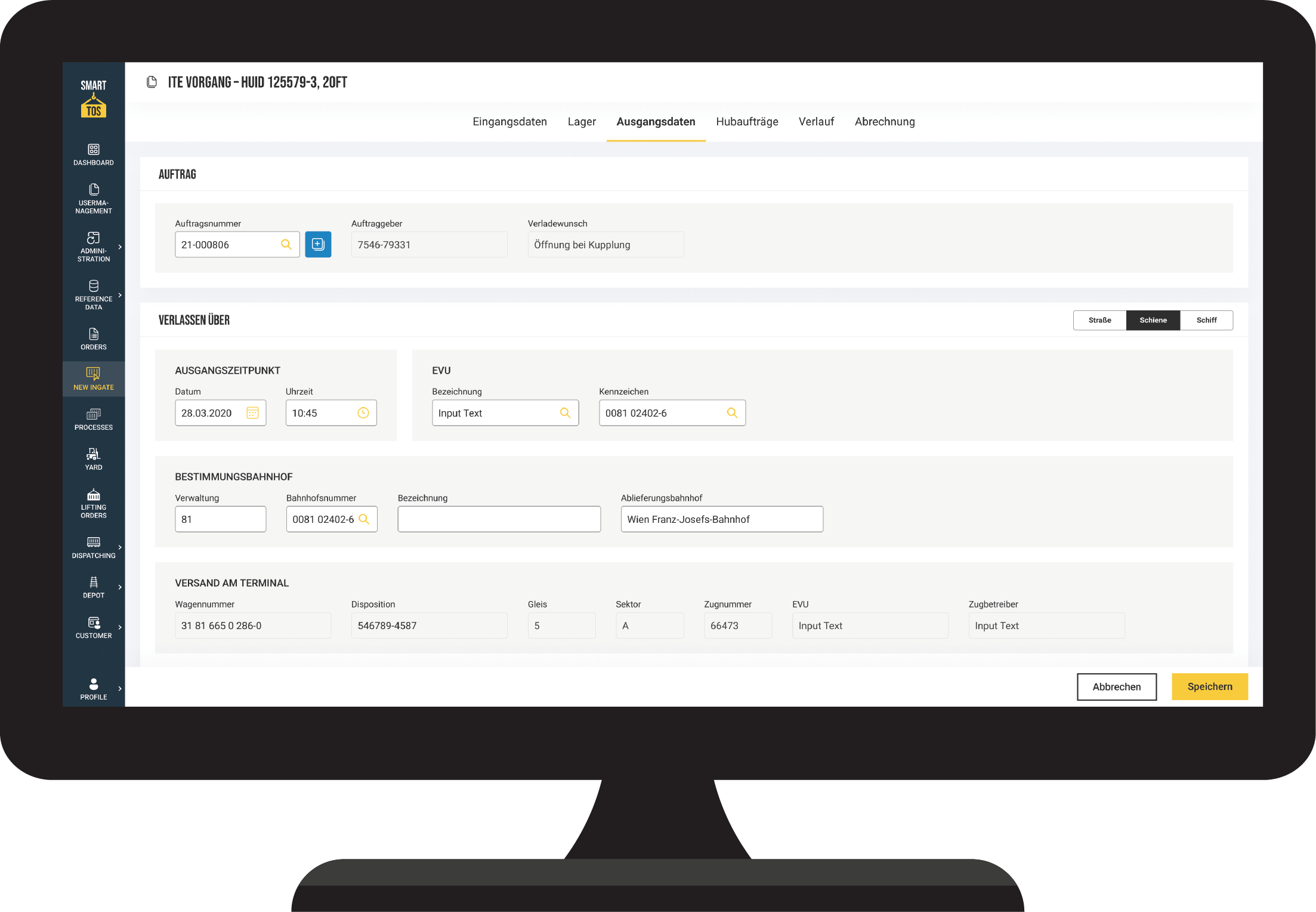The image size is (1316, 912).
Task: Click the Auftragsnummer input field
Action: click(237, 245)
